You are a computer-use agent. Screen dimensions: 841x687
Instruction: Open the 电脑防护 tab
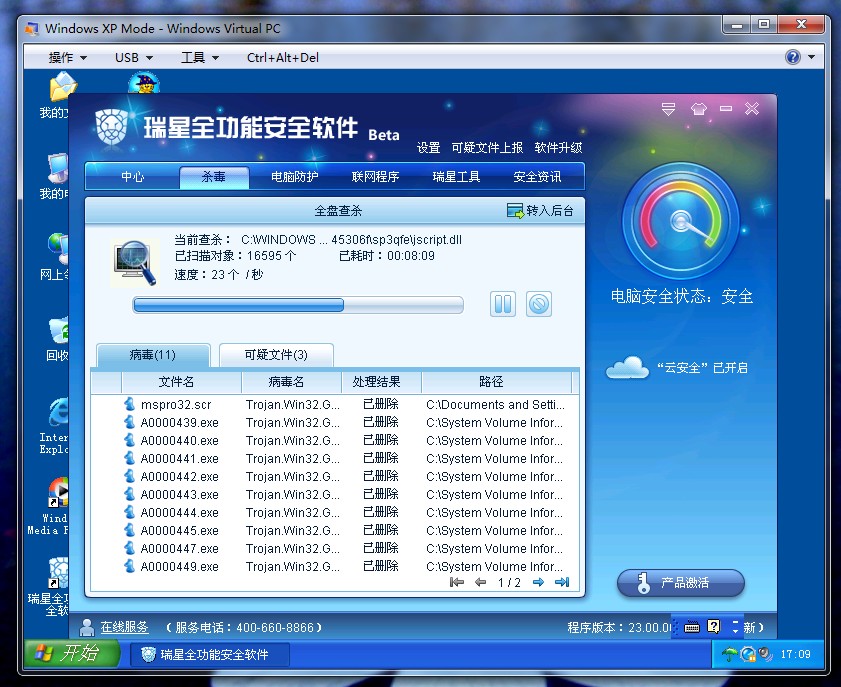[x=294, y=177]
